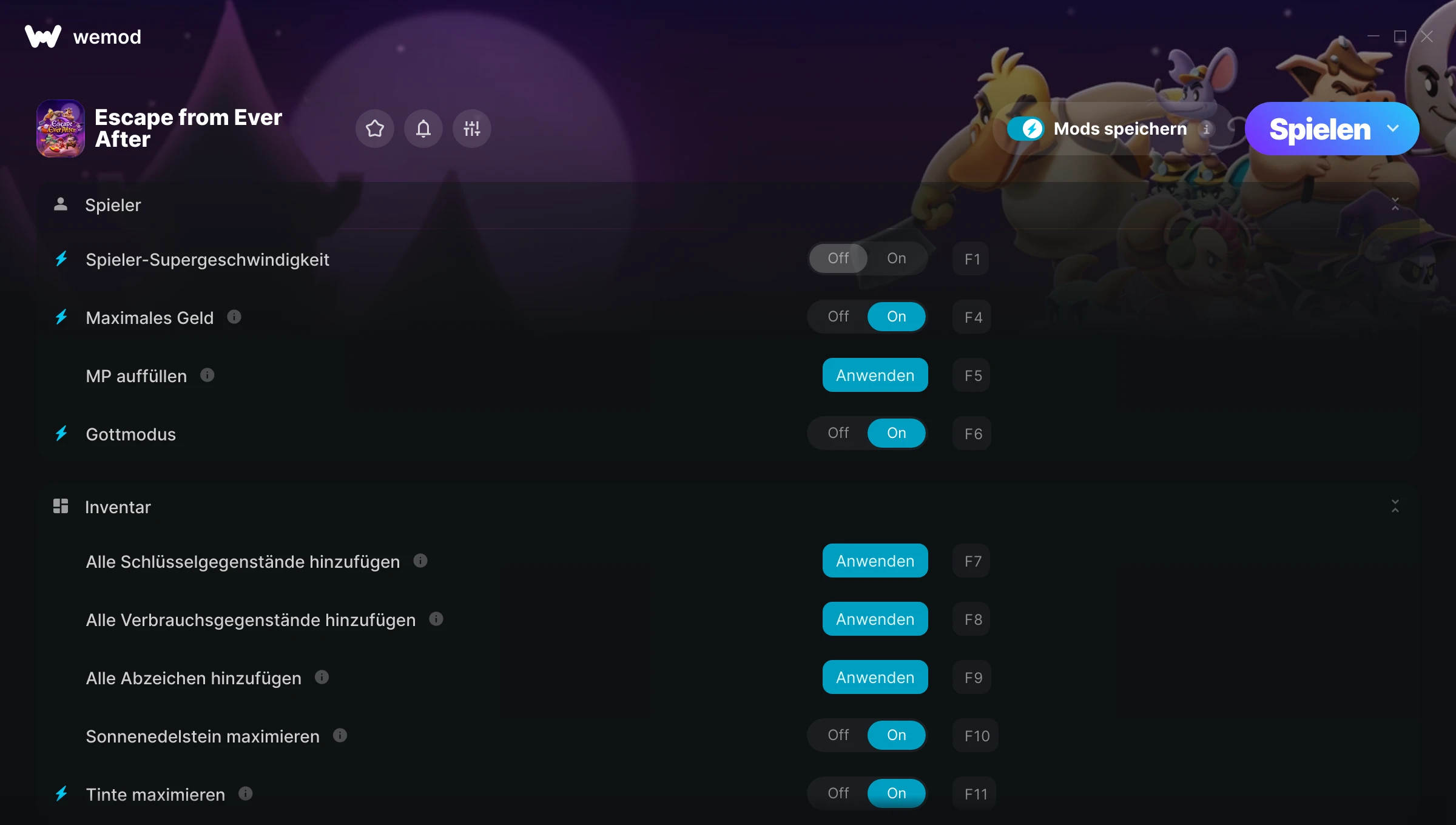Collapse the Spieler section
1456x825 pixels.
point(1395,204)
